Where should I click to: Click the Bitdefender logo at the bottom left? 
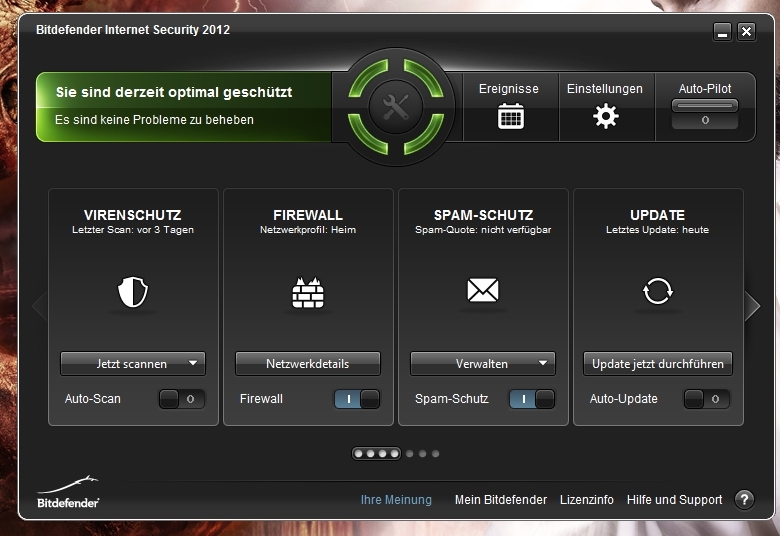[68, 492]
